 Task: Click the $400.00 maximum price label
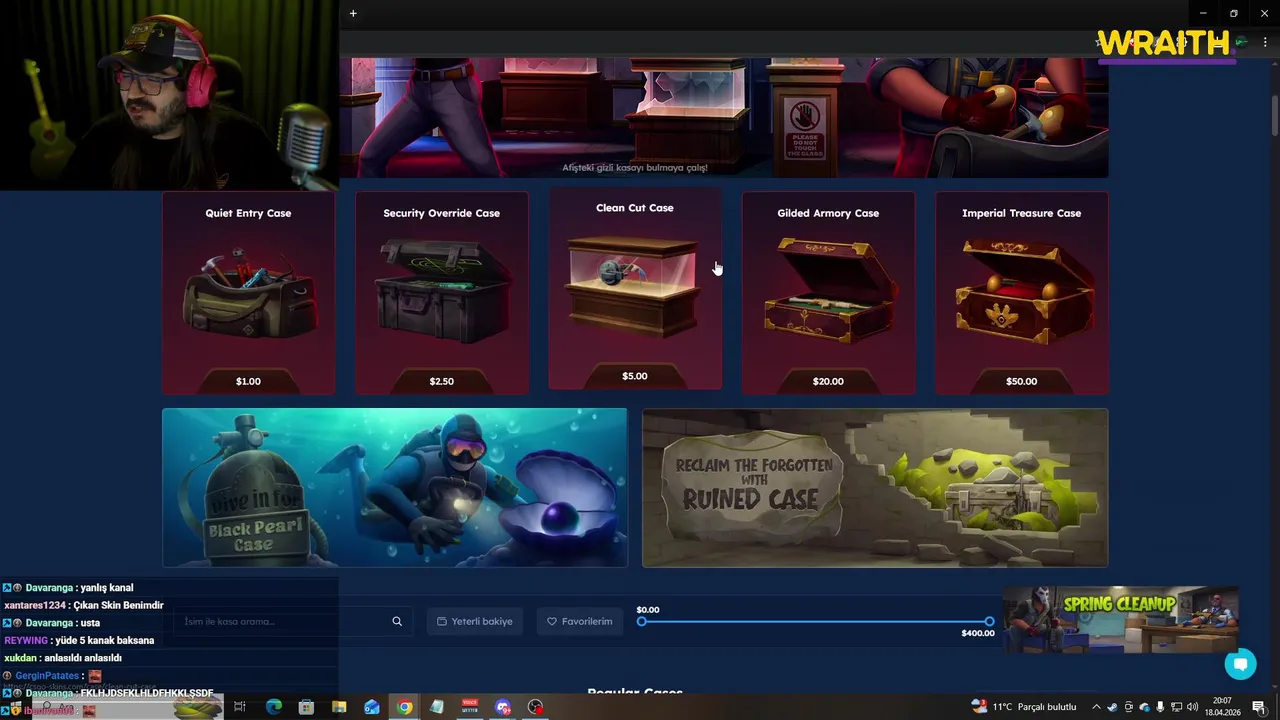pyautogui.click(x=978, y=633)
